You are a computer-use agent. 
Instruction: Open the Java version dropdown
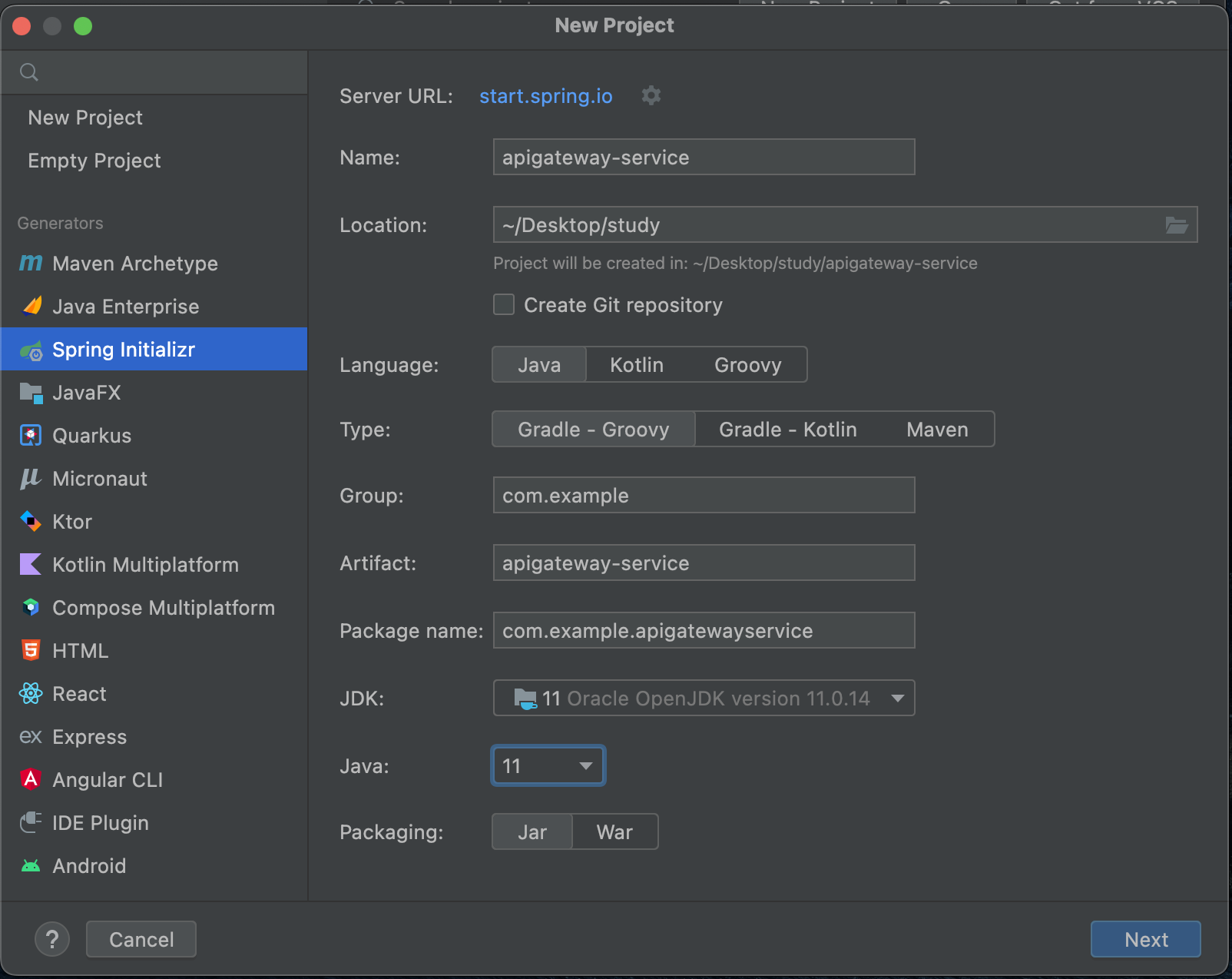pos(548,765)
